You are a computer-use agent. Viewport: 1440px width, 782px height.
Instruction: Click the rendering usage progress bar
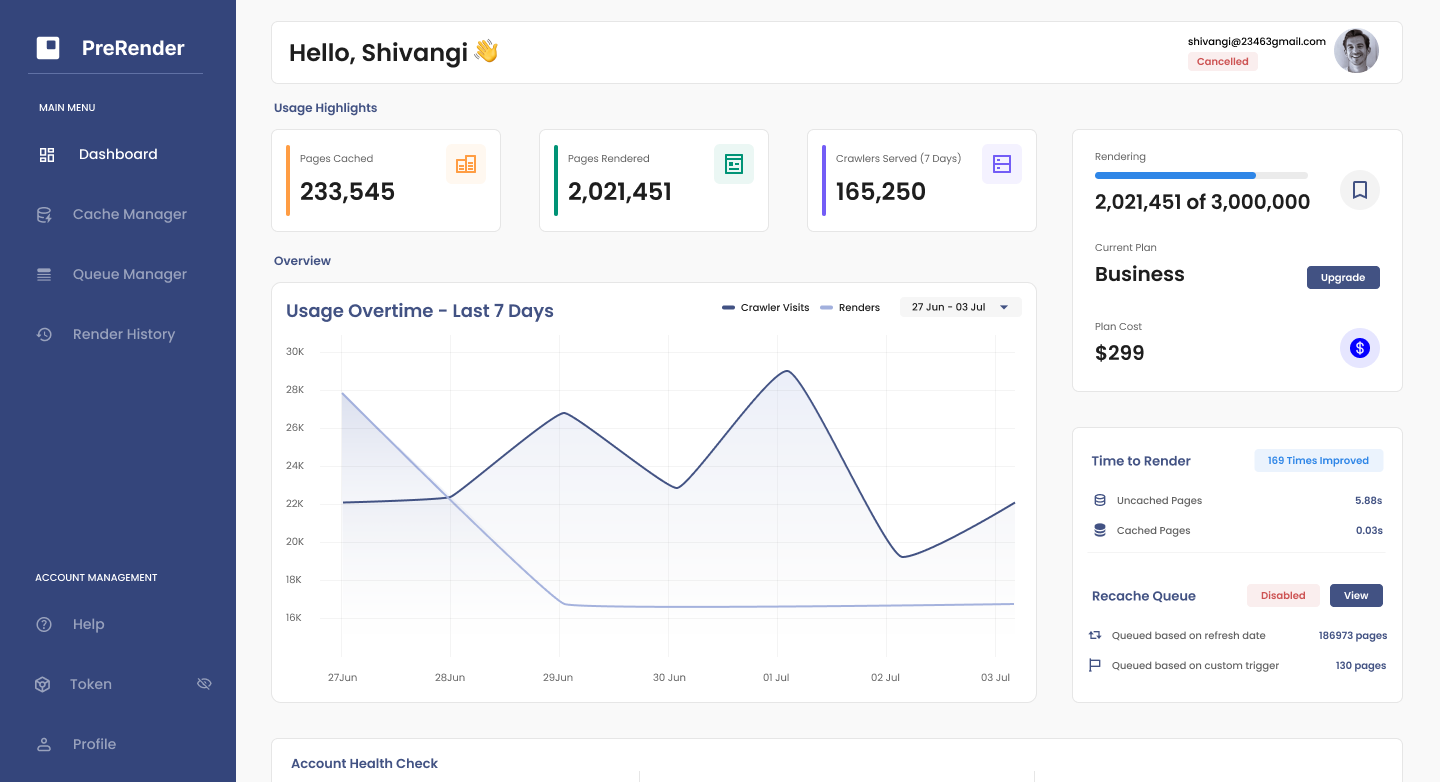click(1203, 175)
